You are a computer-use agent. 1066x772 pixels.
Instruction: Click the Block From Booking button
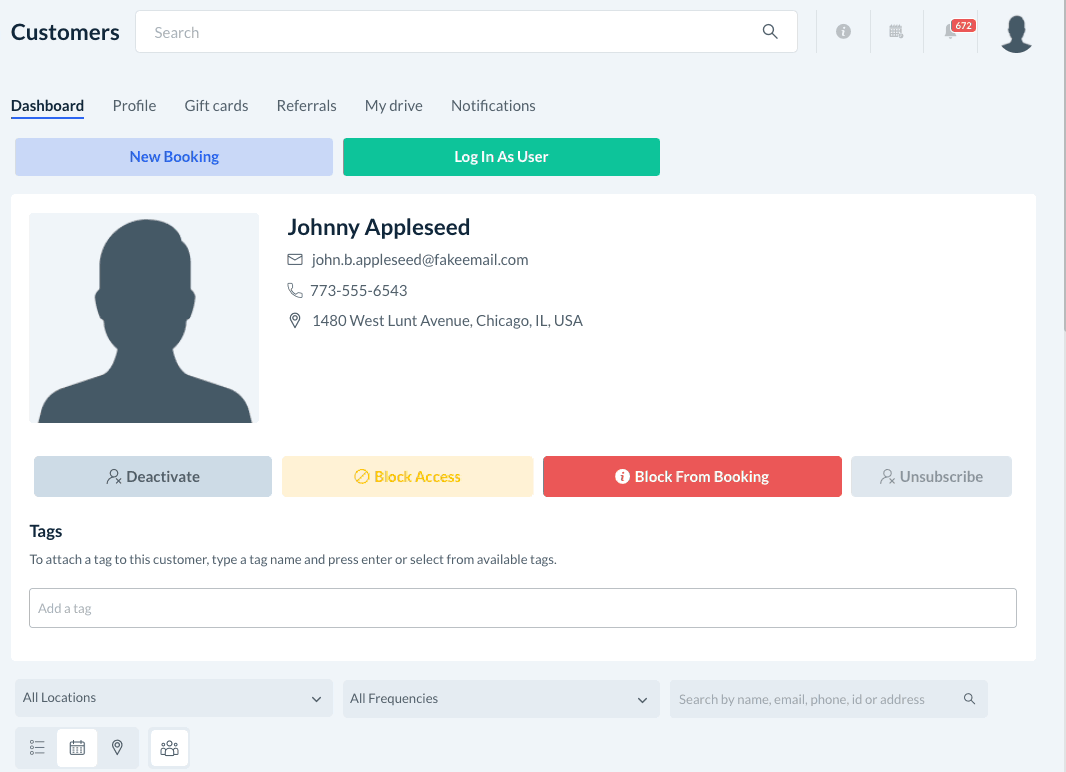coord(692,476)
